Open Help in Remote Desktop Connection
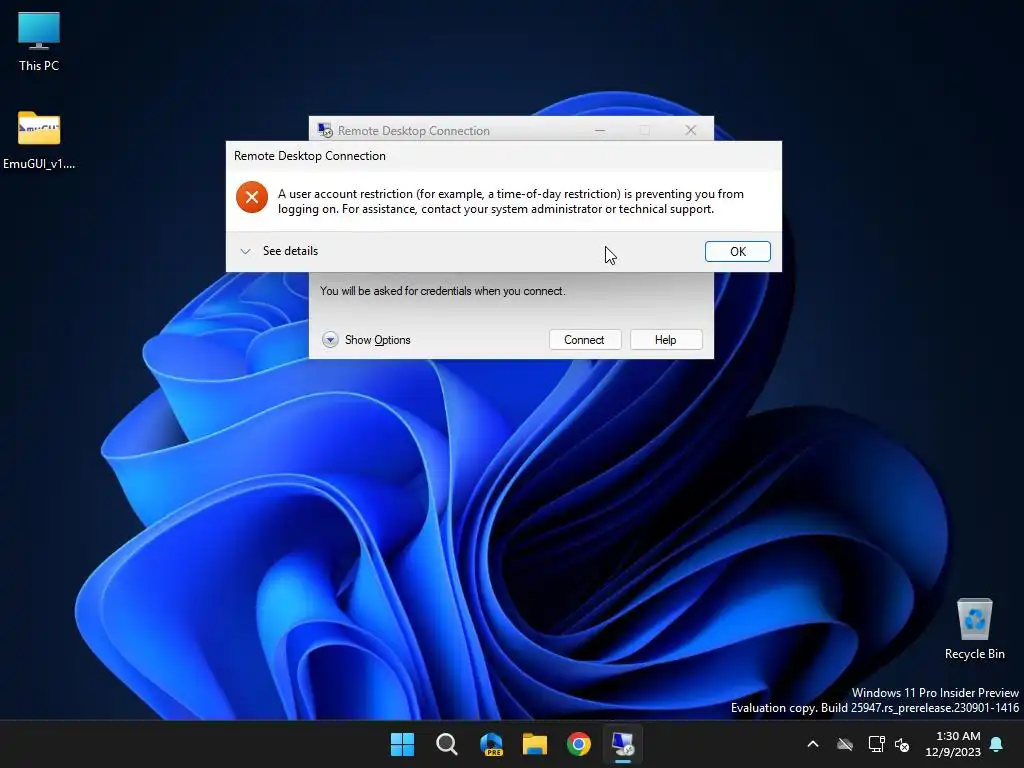Image resolution: width=1024 pixels, height=768 pixels. (665, 340)
